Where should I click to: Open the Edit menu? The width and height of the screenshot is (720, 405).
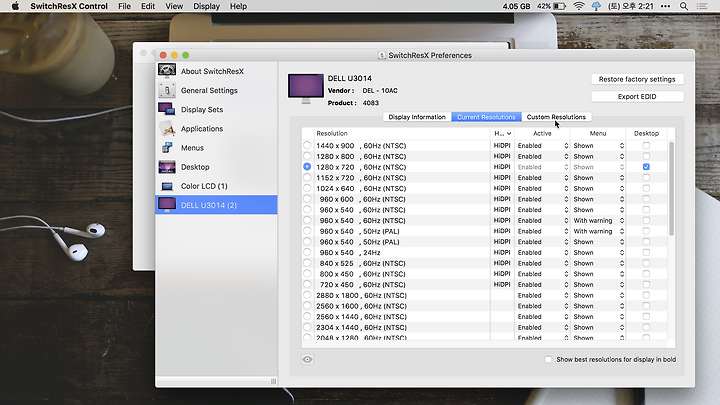click(148, 6)
